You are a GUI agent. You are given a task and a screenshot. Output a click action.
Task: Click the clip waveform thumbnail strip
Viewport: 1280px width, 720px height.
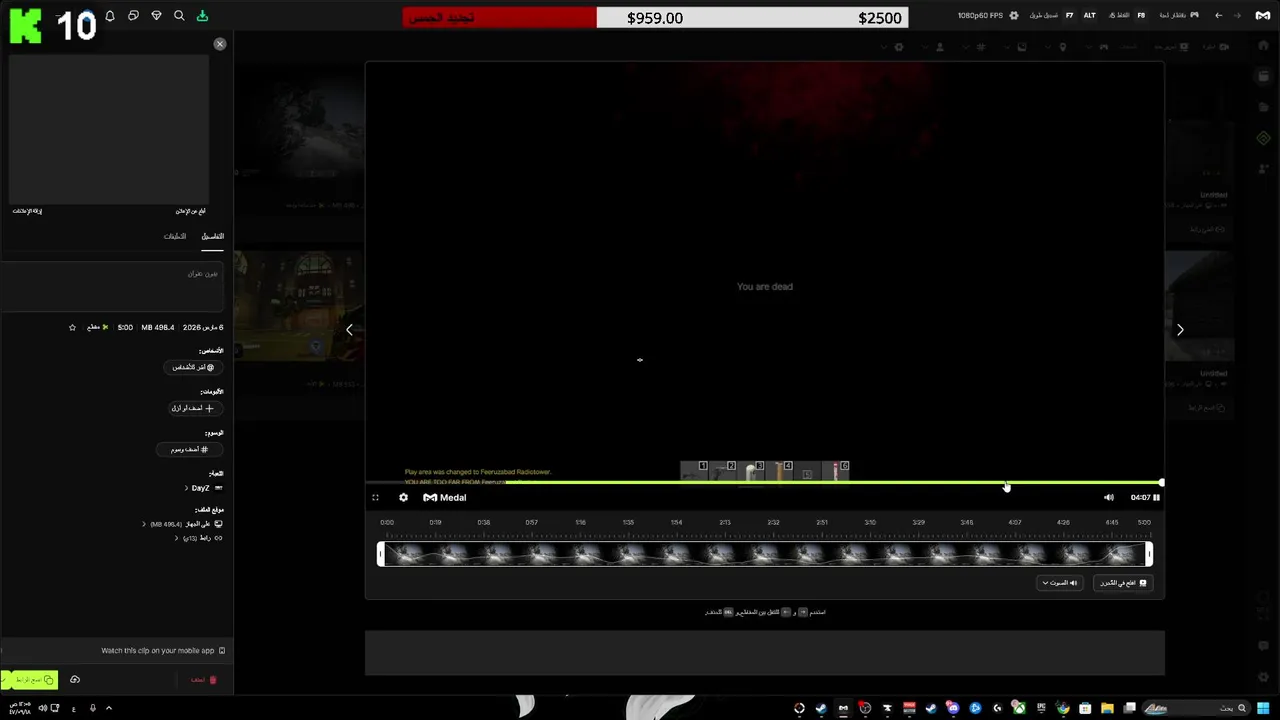pyautogui.click(x=765, y=554)
